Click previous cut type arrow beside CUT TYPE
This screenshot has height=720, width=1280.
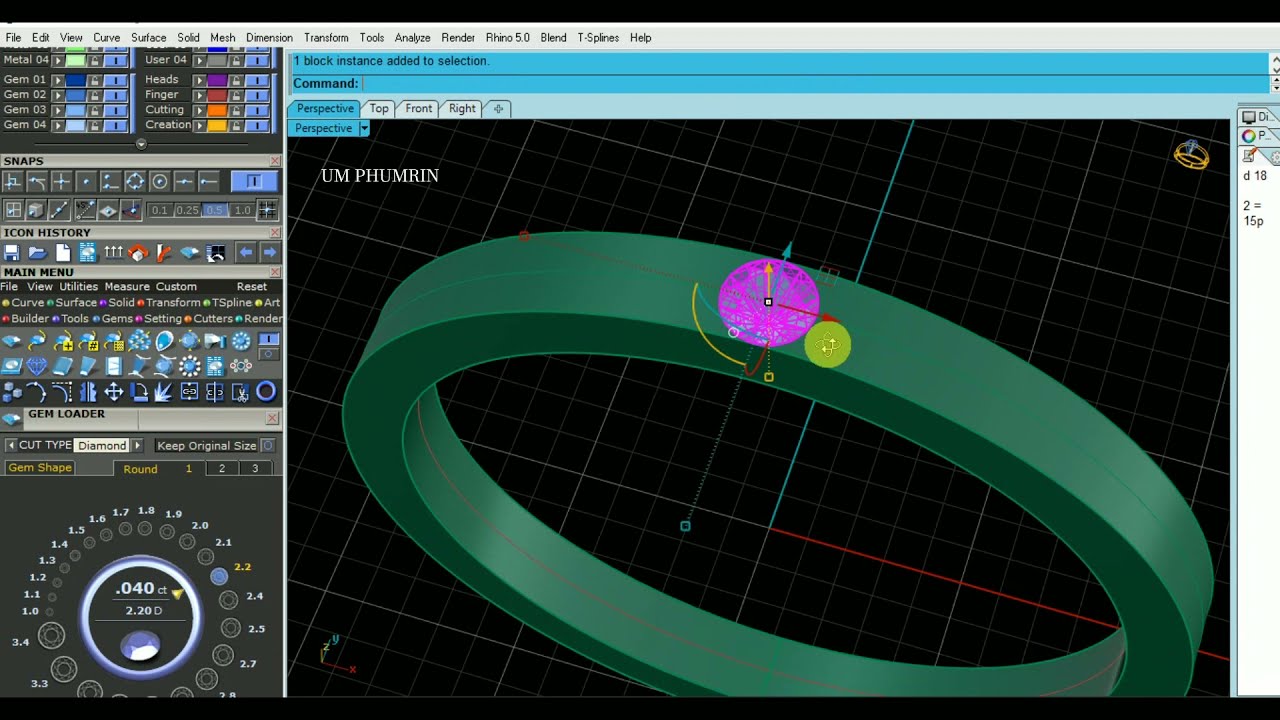click(x=11, y=445)
